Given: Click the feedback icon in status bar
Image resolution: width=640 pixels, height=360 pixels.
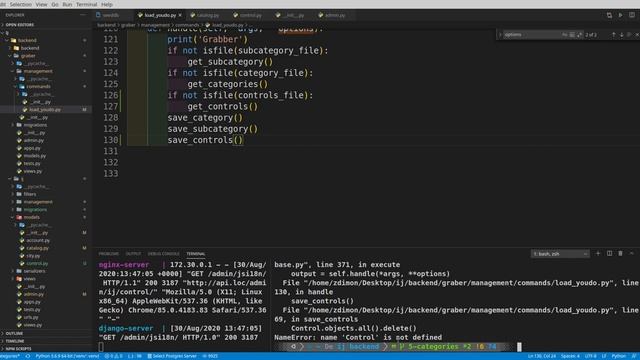Looking at the screenshot, I should 634,356.
